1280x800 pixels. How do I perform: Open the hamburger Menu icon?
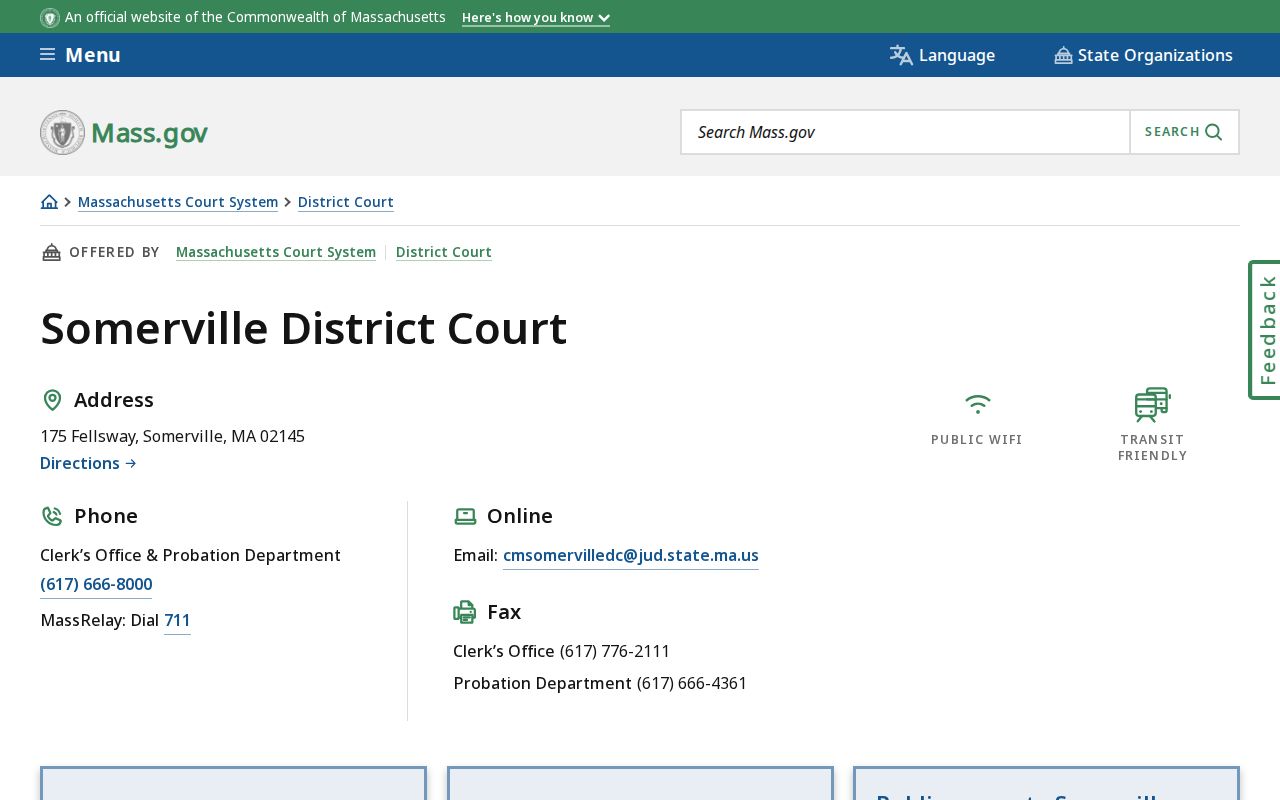point(47,54)
